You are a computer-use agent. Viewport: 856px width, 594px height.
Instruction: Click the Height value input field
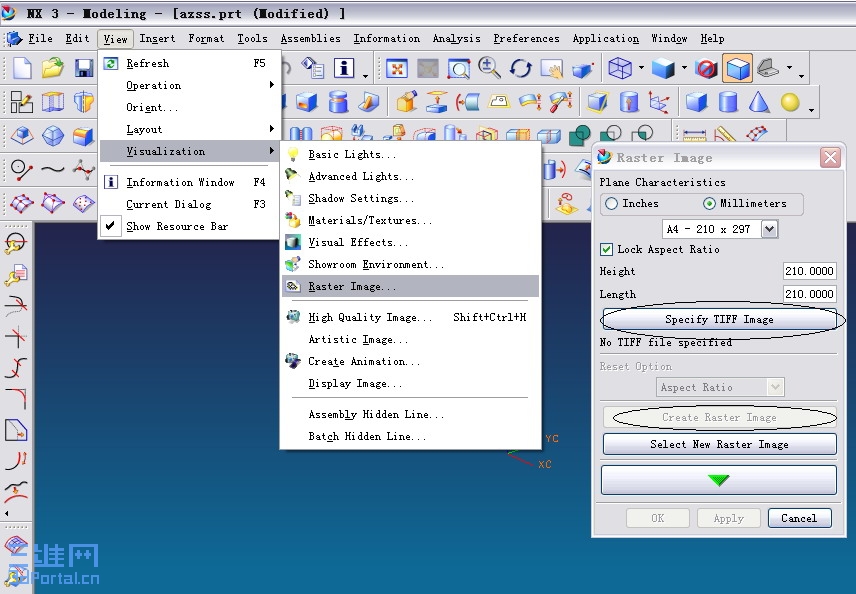pos(809,271)
